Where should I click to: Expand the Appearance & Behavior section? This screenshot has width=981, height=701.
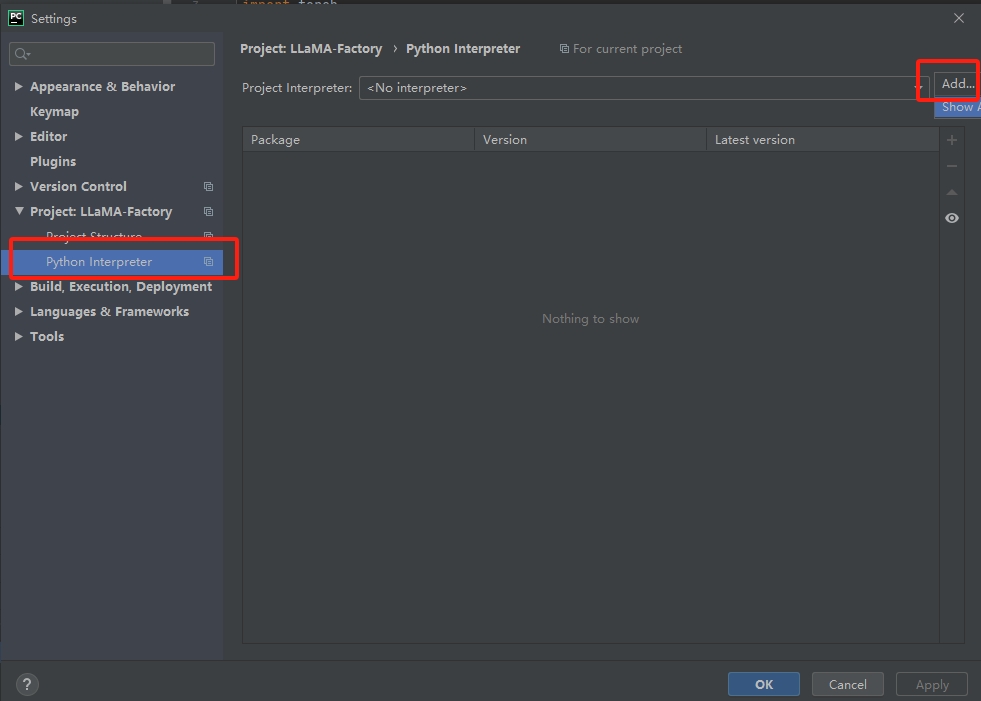[x=18, y=87]
